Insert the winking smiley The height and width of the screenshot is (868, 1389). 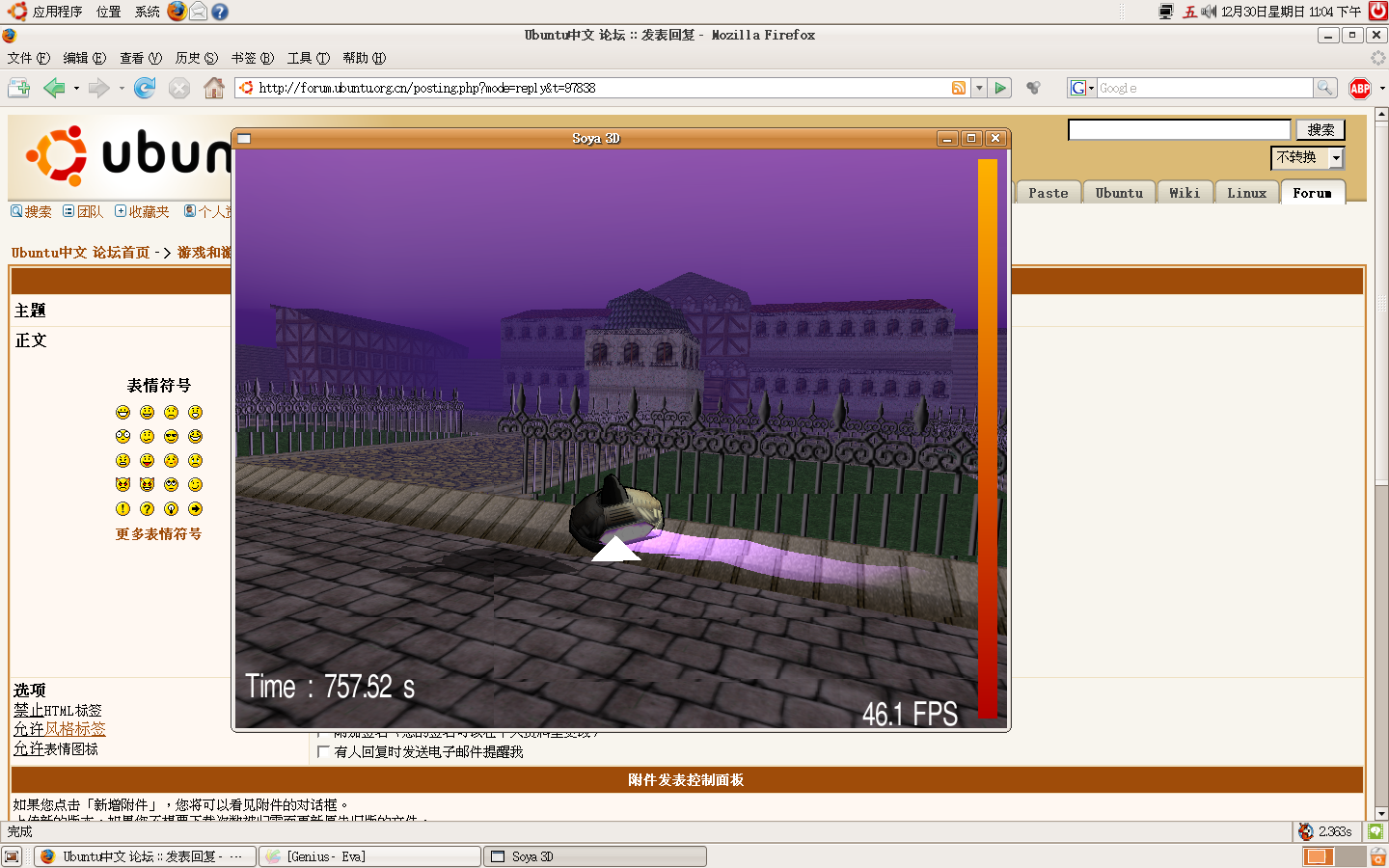point(195,485)
